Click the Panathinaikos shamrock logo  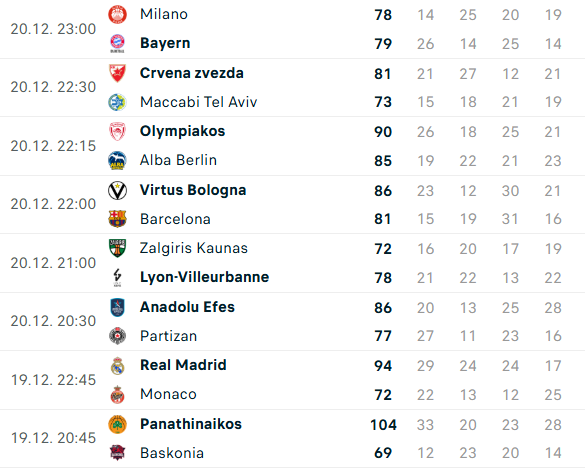point(117,424)
